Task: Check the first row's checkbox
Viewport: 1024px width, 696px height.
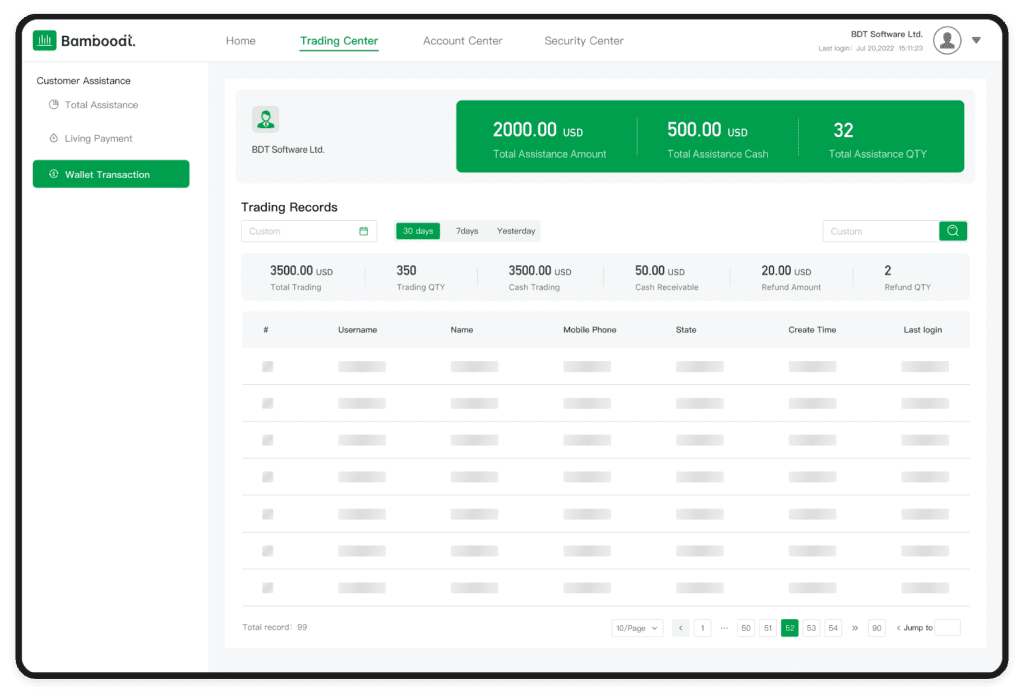Action: (x=267, y=367)
